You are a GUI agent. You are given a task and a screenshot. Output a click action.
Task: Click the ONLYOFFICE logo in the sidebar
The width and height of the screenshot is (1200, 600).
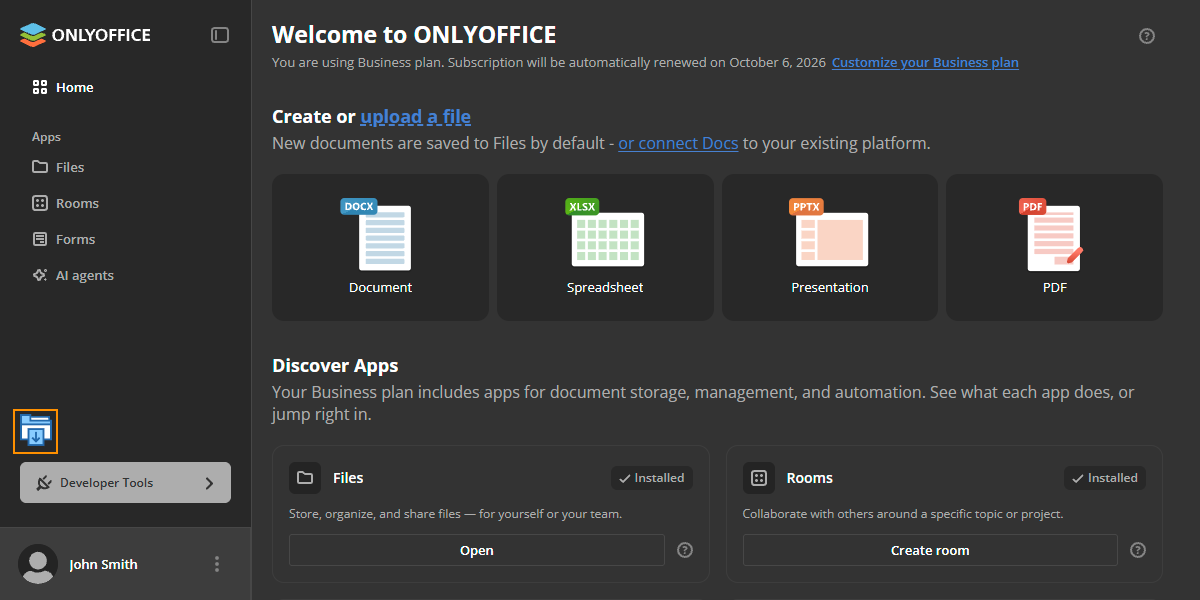(x=85, y=35)
